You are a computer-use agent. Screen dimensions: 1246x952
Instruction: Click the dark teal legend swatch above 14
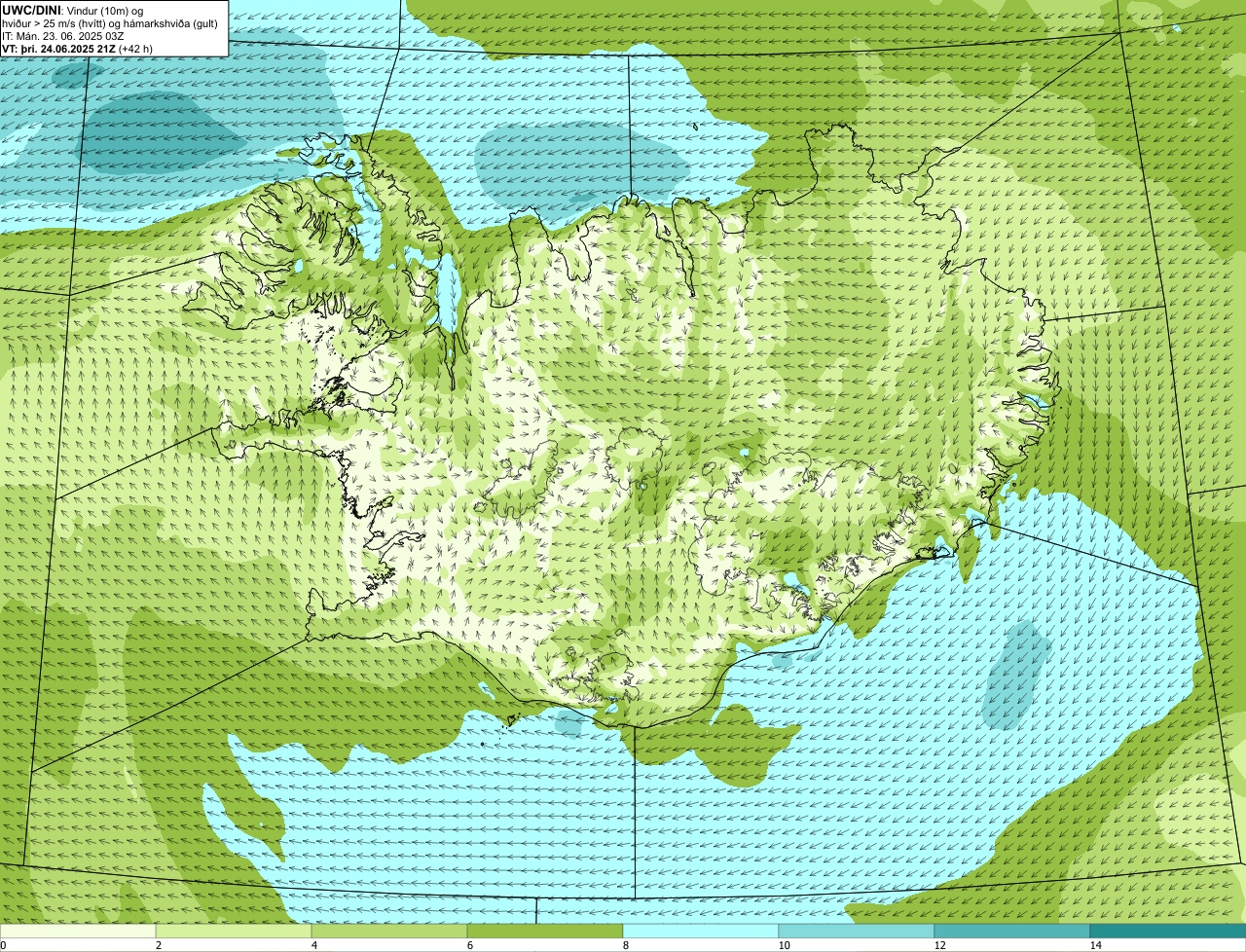coord(1168,931)
